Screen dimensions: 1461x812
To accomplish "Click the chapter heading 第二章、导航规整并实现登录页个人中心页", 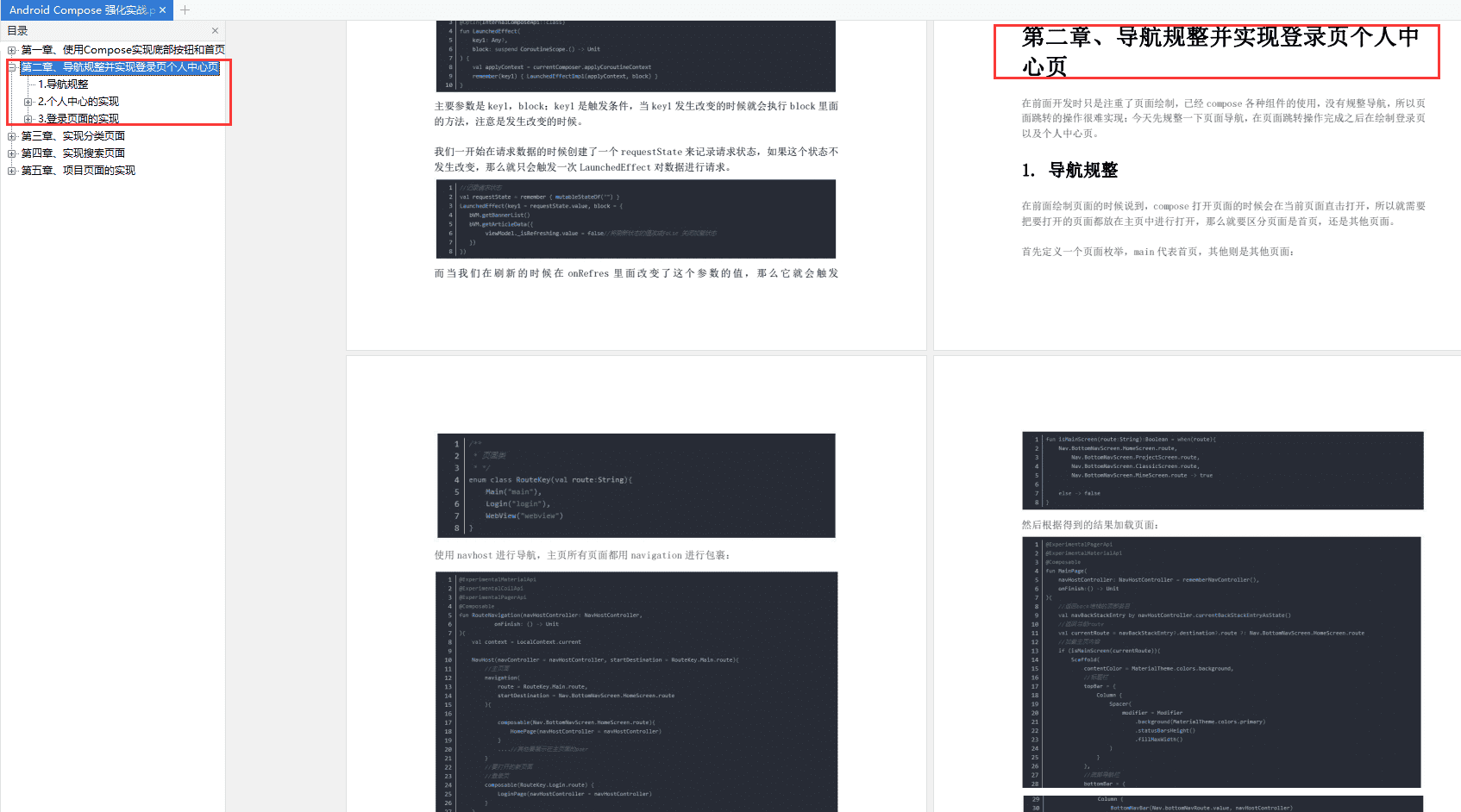I will [x=1216, y=50].
